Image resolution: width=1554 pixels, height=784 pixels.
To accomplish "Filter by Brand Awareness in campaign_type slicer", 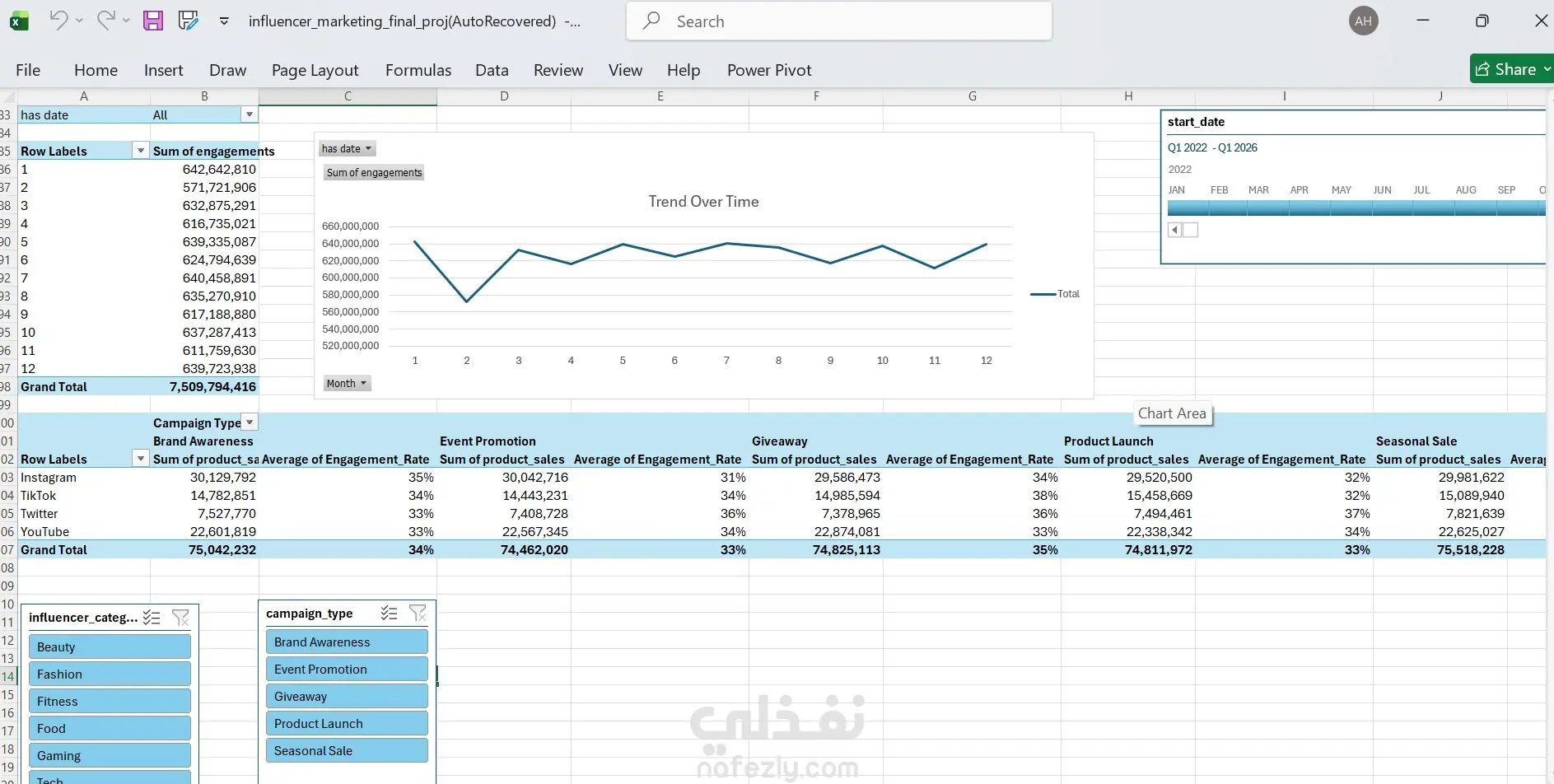I will click(x=347, y=642).
